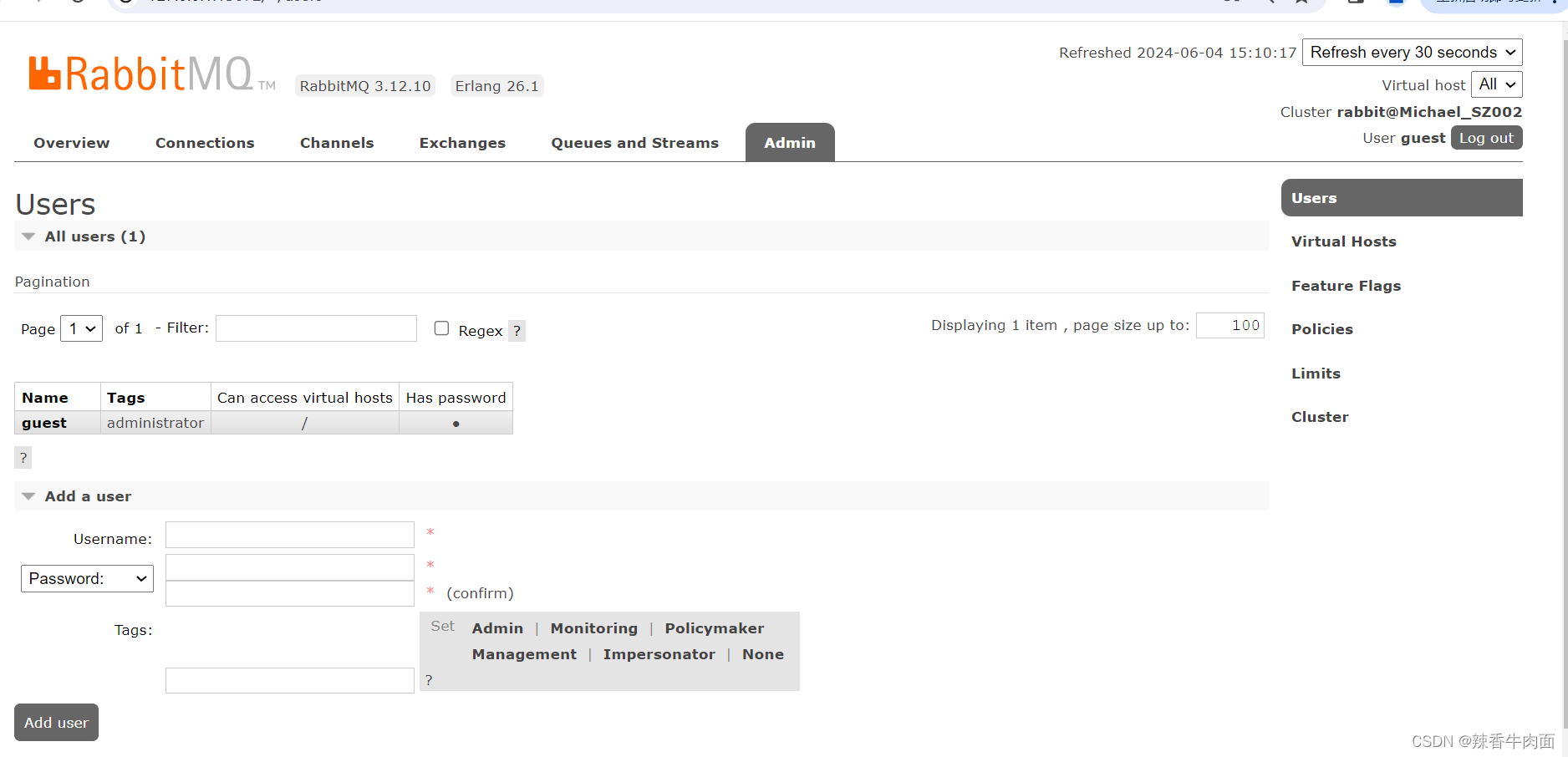Click the RabbitMQ 3.12.10 version label
The image size is (1568, 757).
(x=365, y=86)
